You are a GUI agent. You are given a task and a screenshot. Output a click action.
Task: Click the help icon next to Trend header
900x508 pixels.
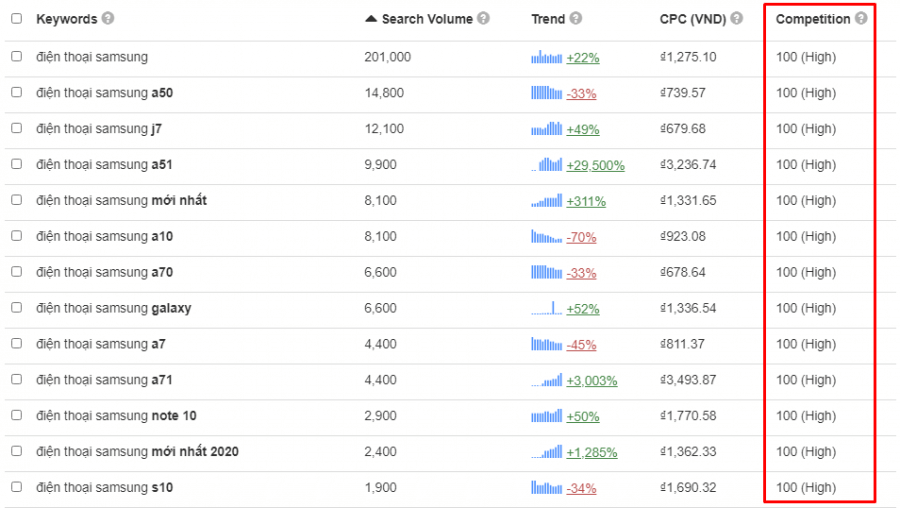point(576,19)
